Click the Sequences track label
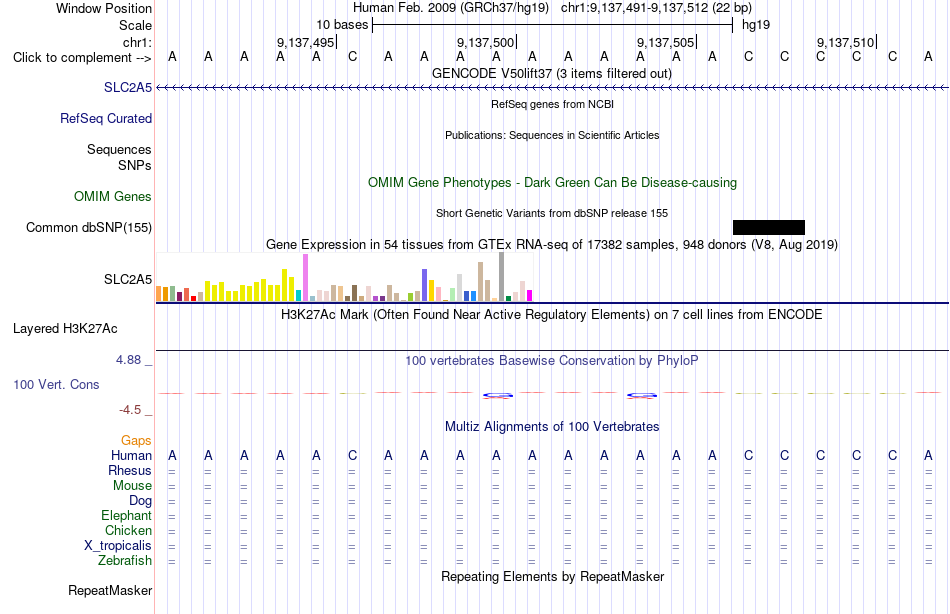This screenshot has height=614, width=950. coord(119,149)
